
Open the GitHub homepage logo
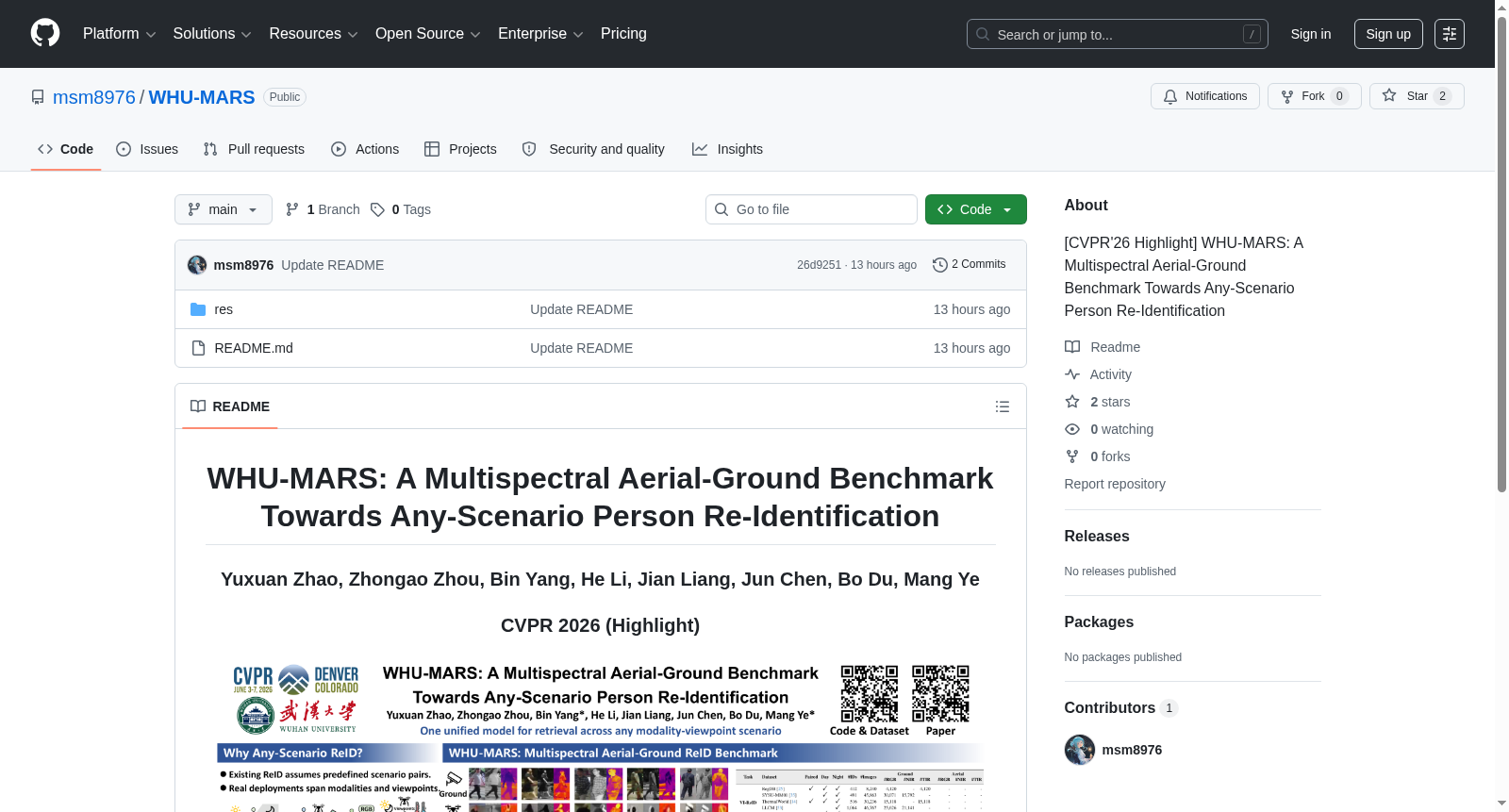[x=45, y=33]
